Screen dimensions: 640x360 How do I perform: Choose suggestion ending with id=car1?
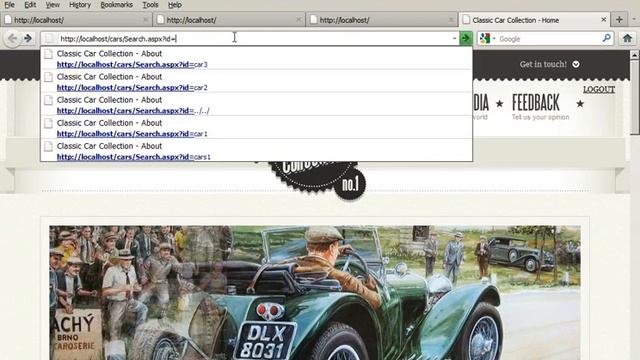tap(256, 127)
